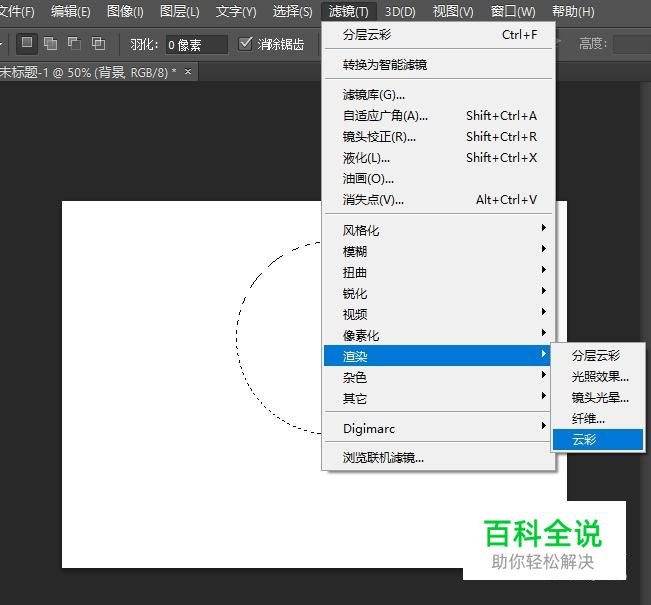Expand the 风格化 submenu

point(438,230)
